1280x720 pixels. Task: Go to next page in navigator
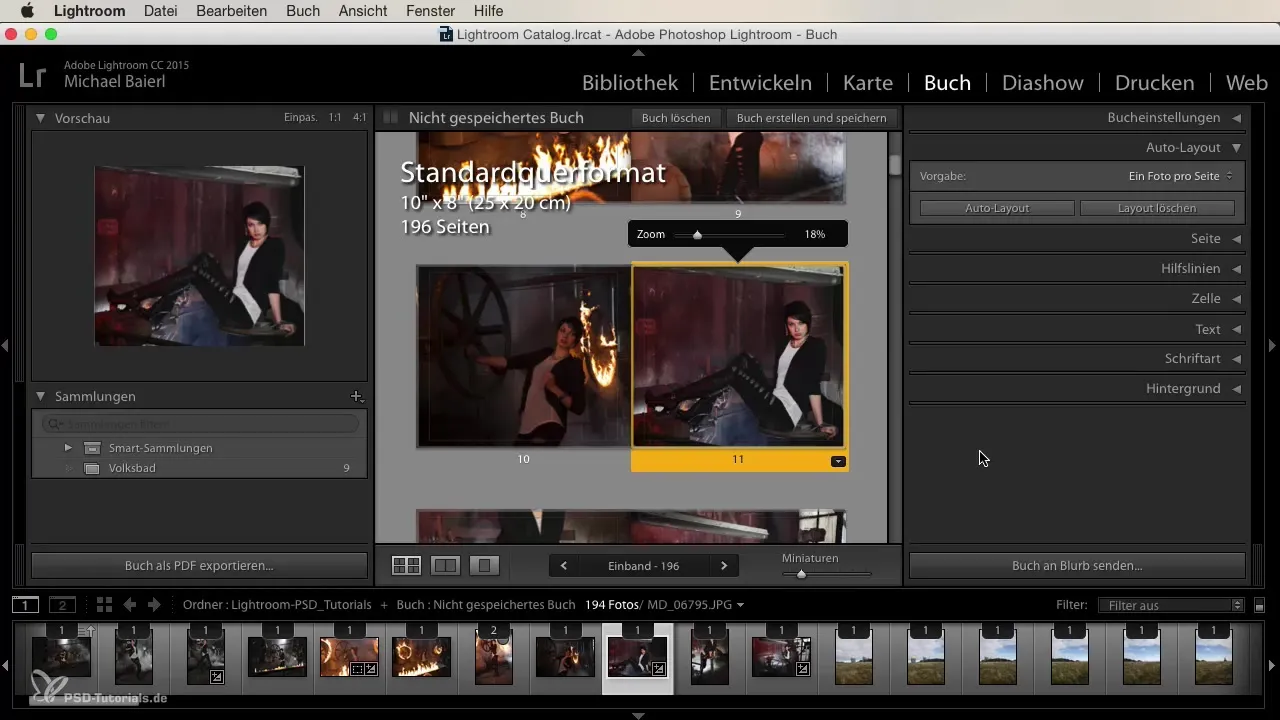pyautogui.click(x=724, y=566)
